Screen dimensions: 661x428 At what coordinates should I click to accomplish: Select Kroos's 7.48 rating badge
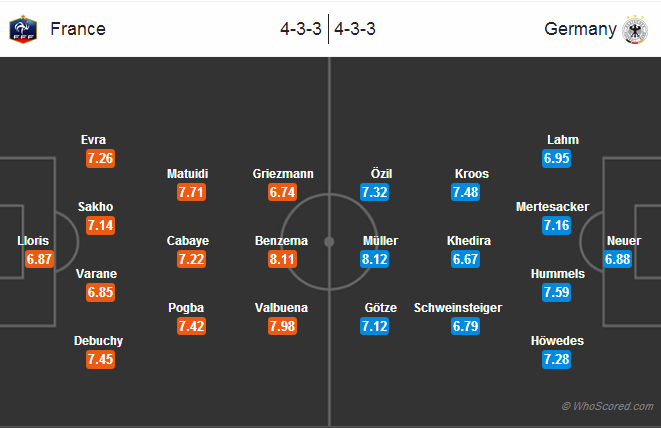465,192
